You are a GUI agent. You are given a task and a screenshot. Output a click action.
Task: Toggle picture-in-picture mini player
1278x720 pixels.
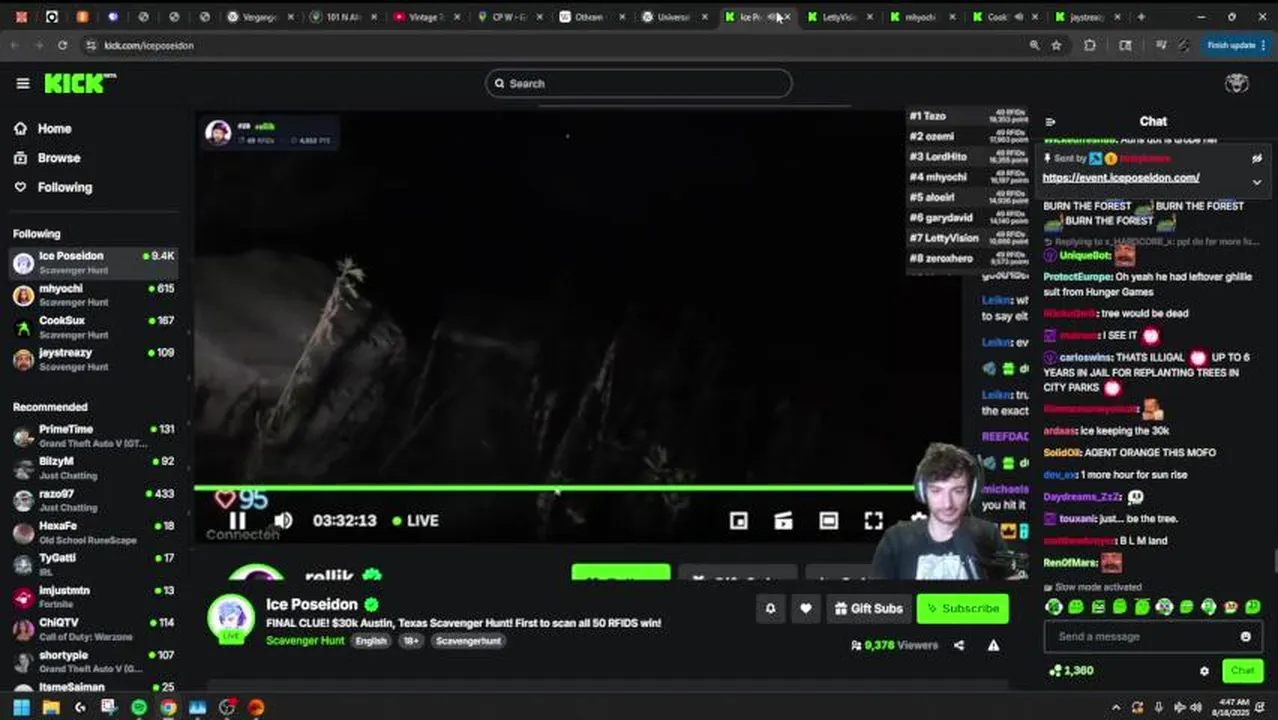coord(739,520)
